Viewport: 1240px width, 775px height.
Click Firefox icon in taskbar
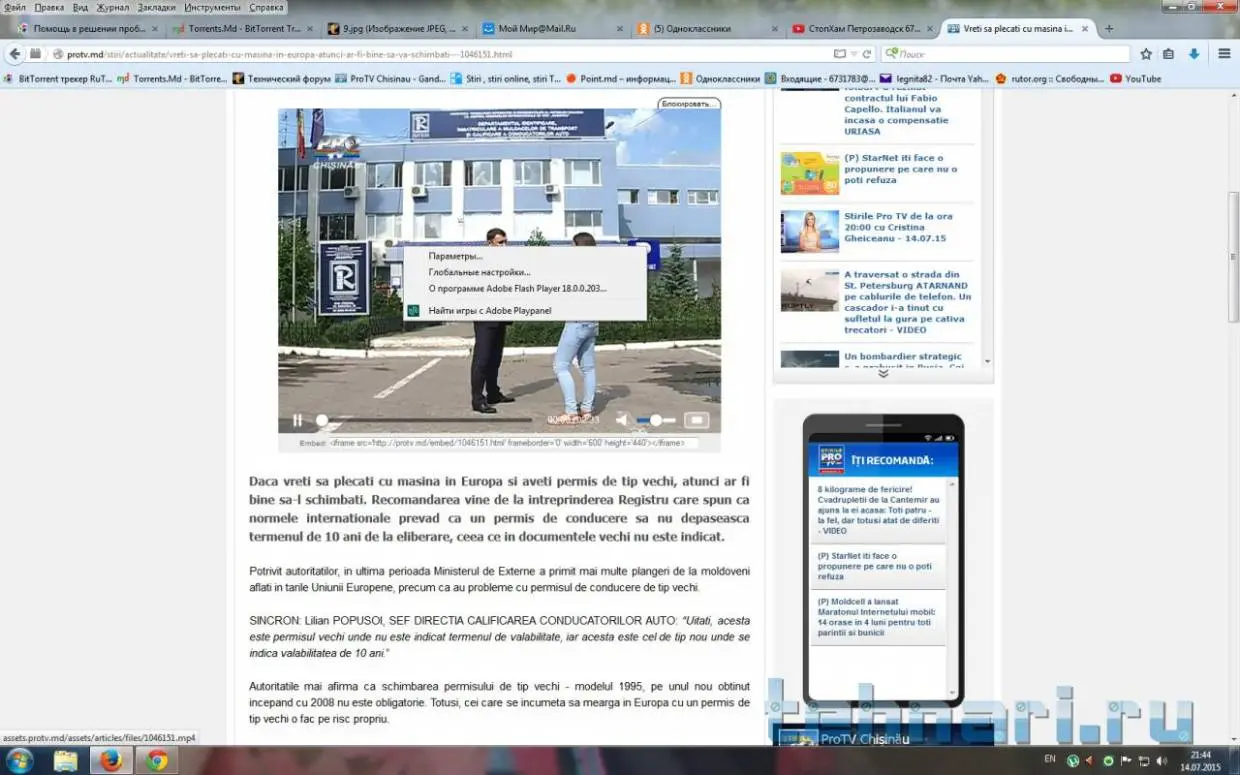[x=111, y=761]
